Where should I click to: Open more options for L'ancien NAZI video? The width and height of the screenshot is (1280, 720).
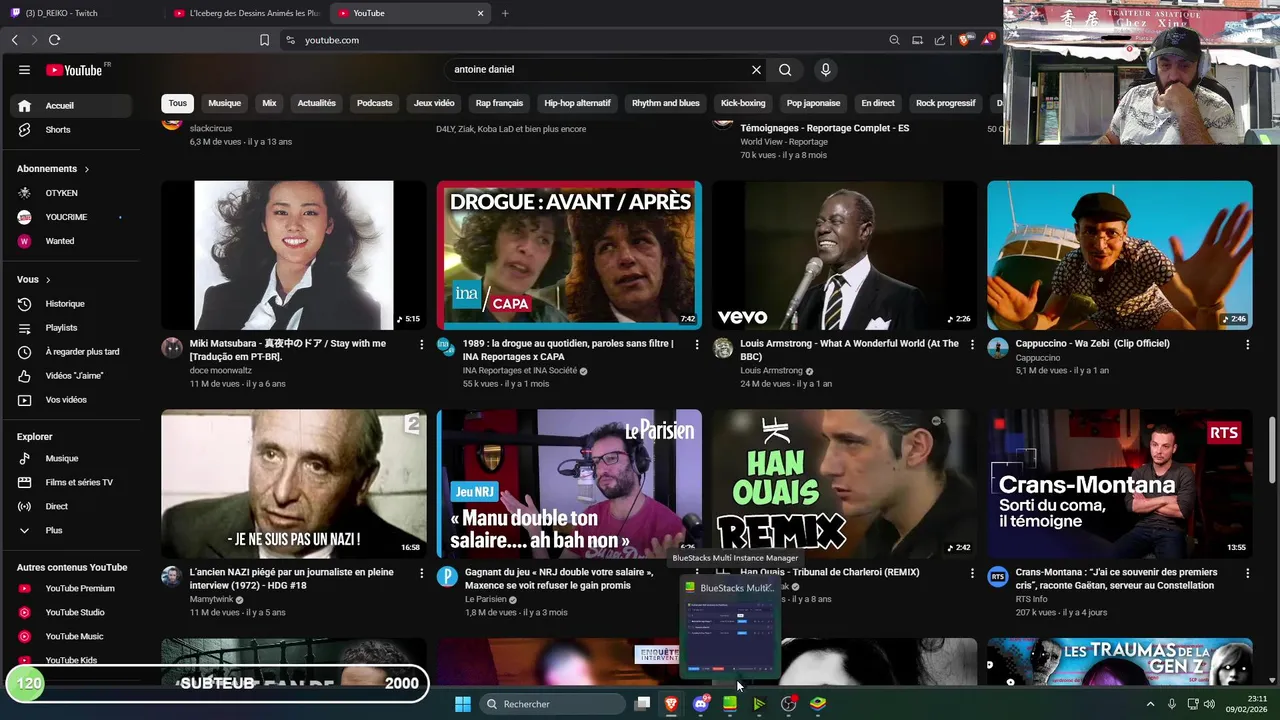coord(421,573)
